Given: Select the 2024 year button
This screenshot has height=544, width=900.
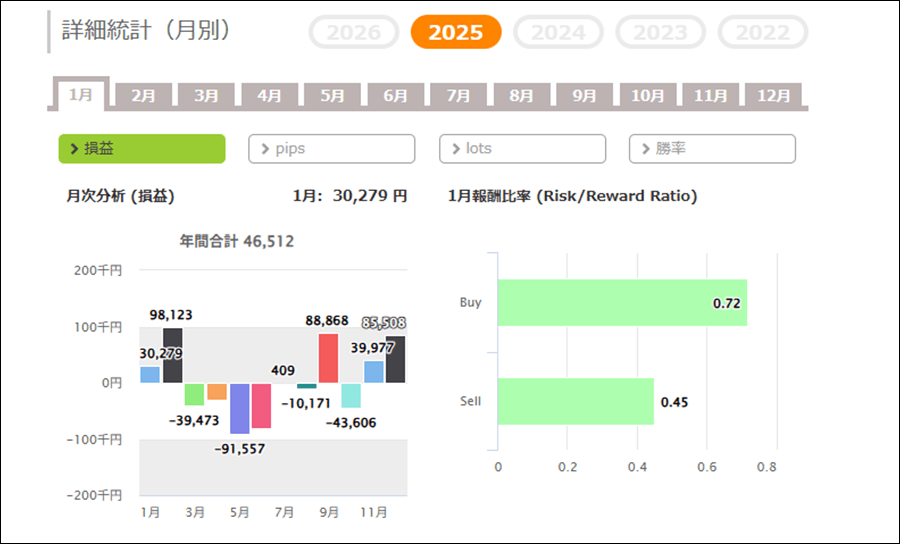Looking at the screenshot, I should [558, 33].
